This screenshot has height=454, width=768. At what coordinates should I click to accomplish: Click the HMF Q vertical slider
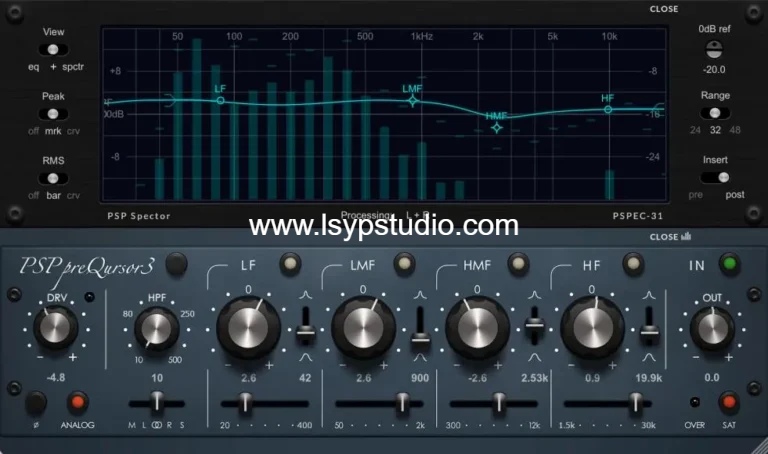(x=534, y=326)
